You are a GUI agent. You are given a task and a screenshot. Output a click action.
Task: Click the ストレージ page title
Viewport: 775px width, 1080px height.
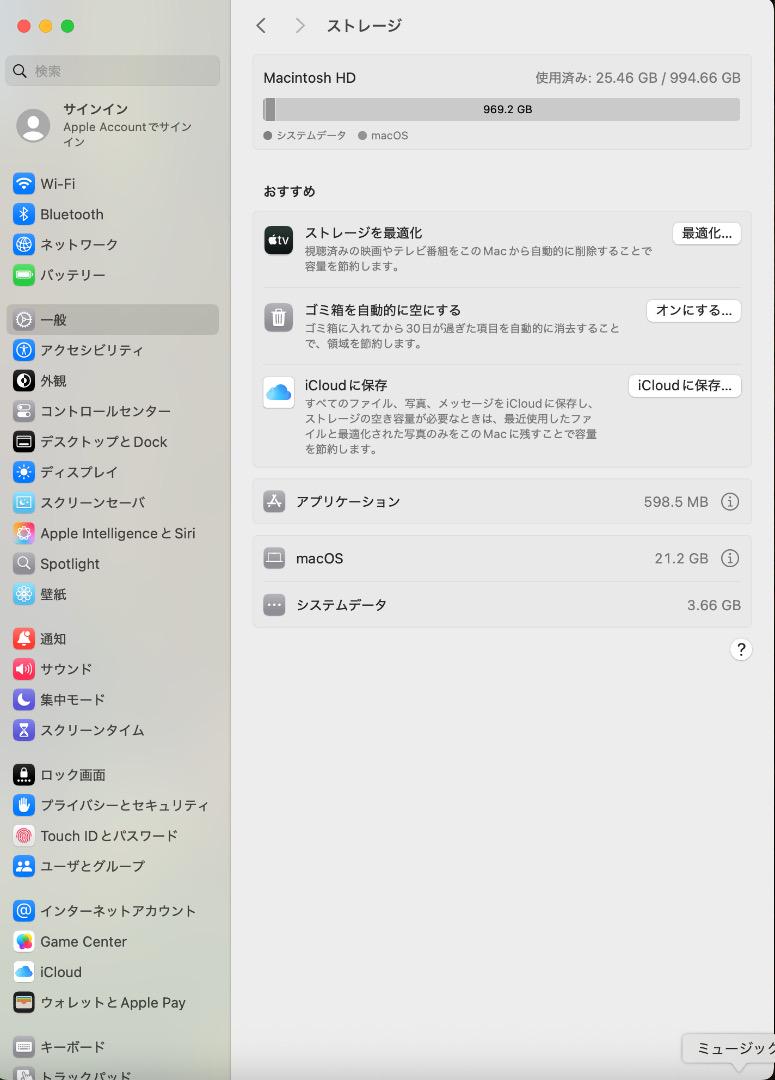click(x=364, y=25)
